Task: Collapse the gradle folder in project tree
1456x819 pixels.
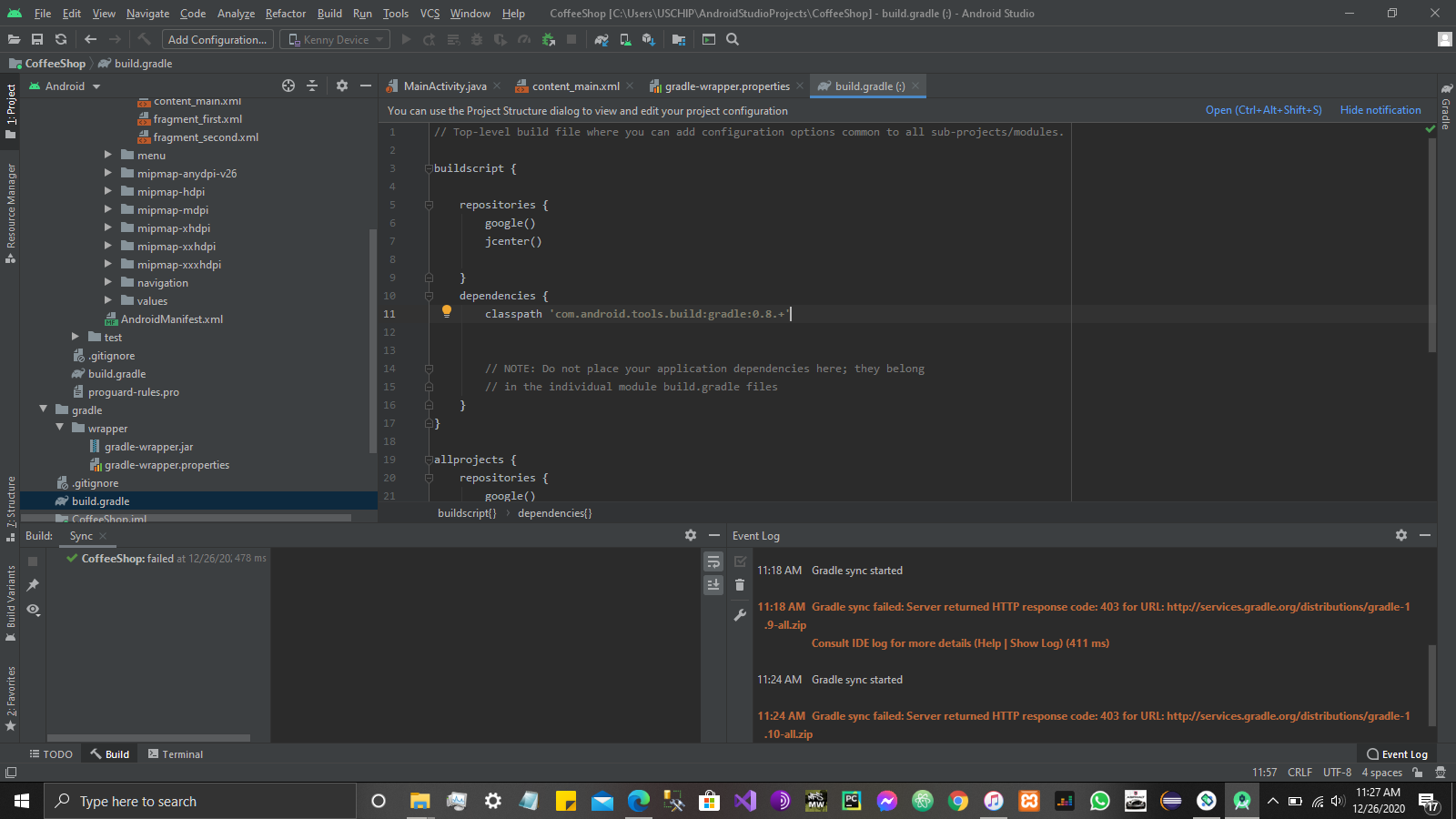Action: pos(43,409)
